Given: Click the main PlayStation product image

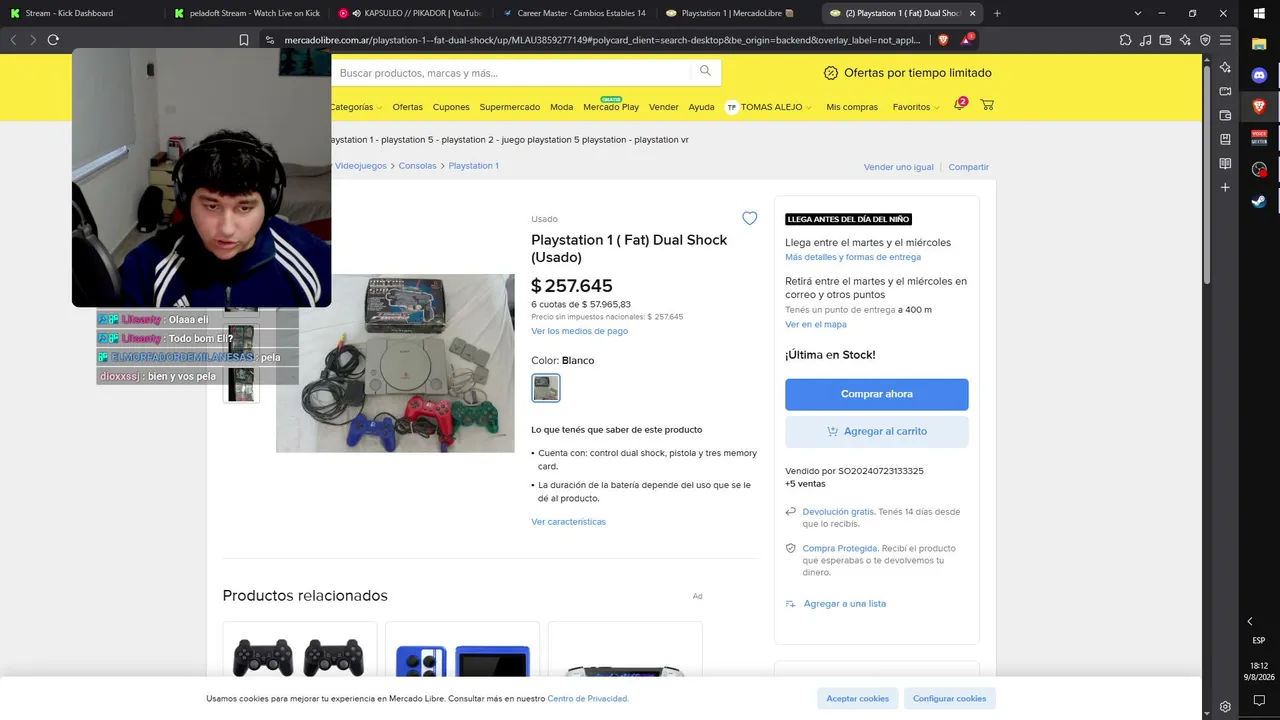Looking at the screenshot, I should click(395, 363).
